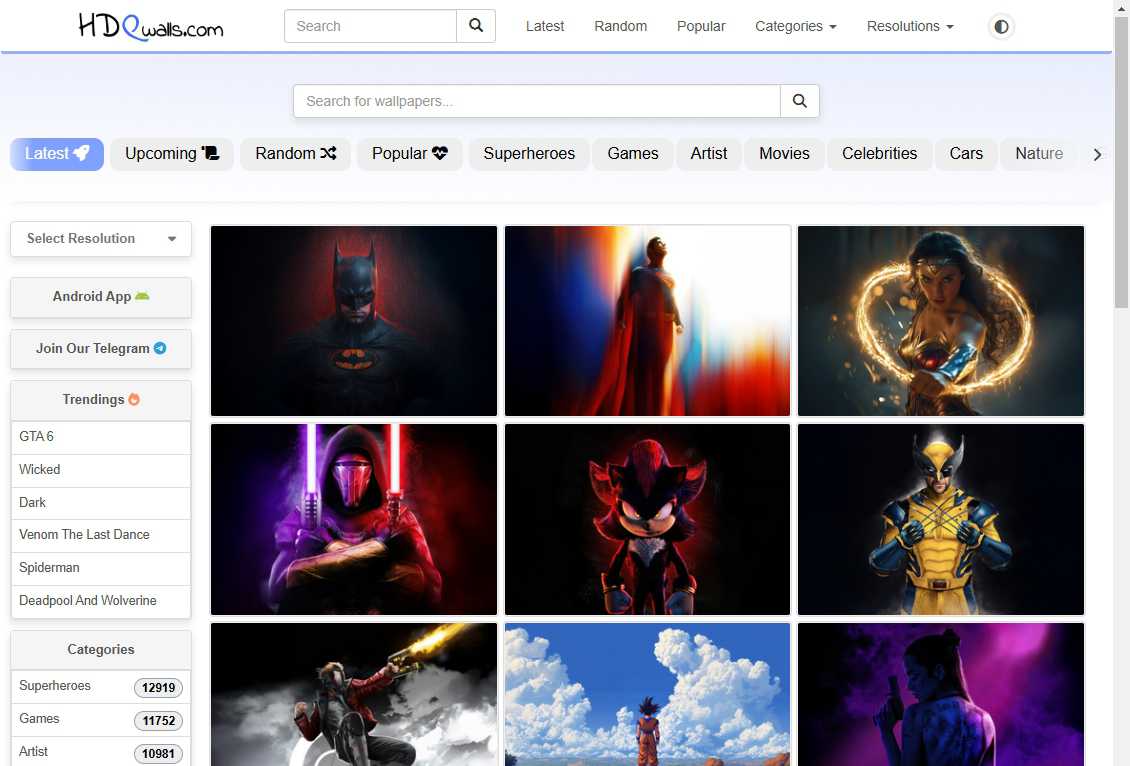The height and width of the screenshot is (766, 1130).
Task: Open the Popular link in top navbar
Action: tap(700, 26)
